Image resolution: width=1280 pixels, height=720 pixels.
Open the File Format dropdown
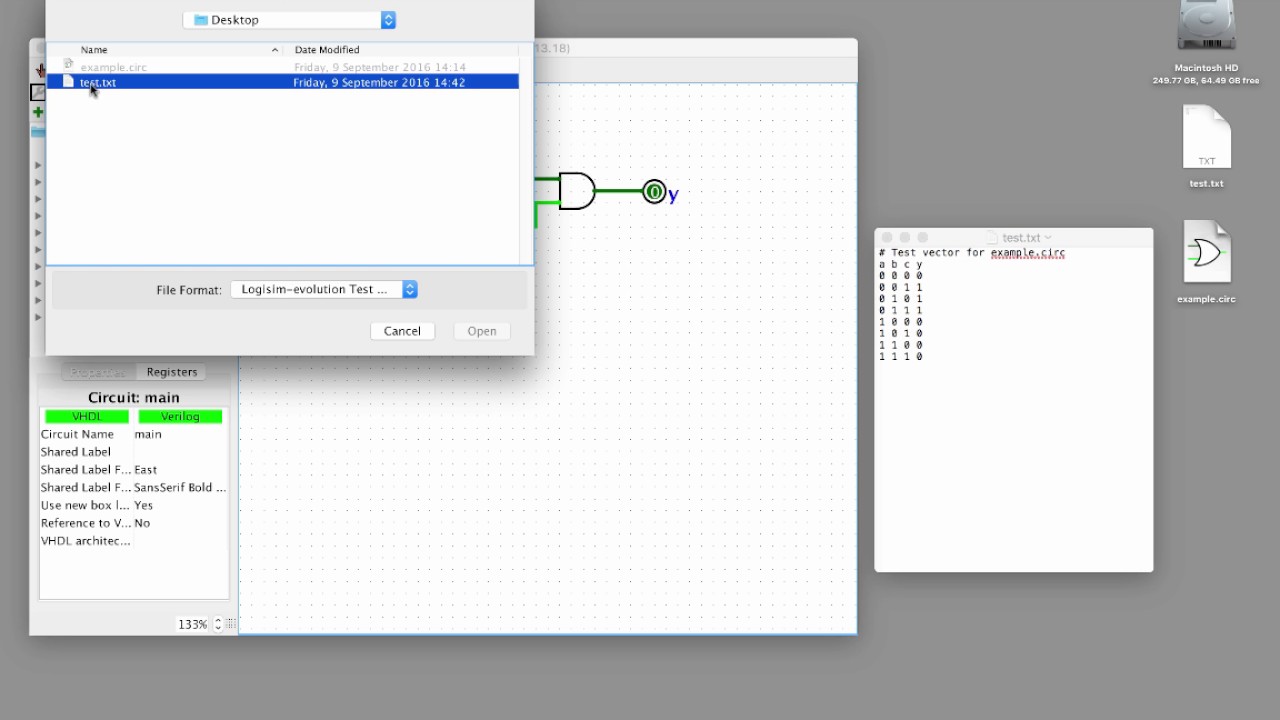[324, 289]
